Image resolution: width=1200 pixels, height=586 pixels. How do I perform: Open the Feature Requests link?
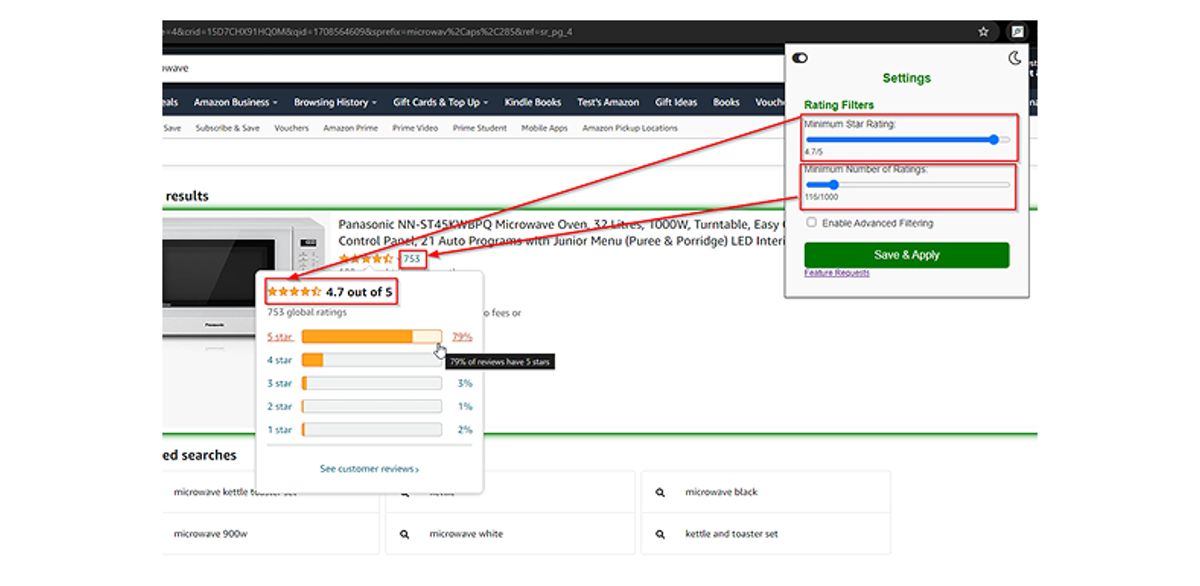837,273
